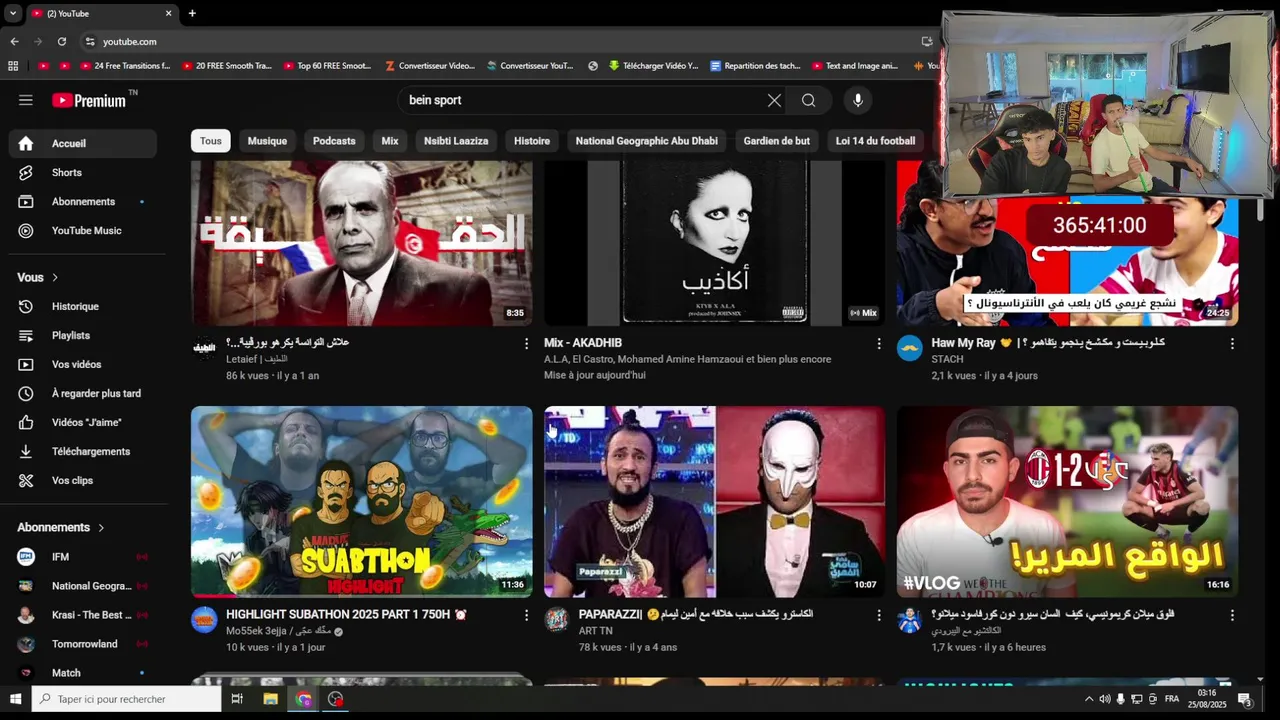Click the taskbar search box

(x=126, y=699)
